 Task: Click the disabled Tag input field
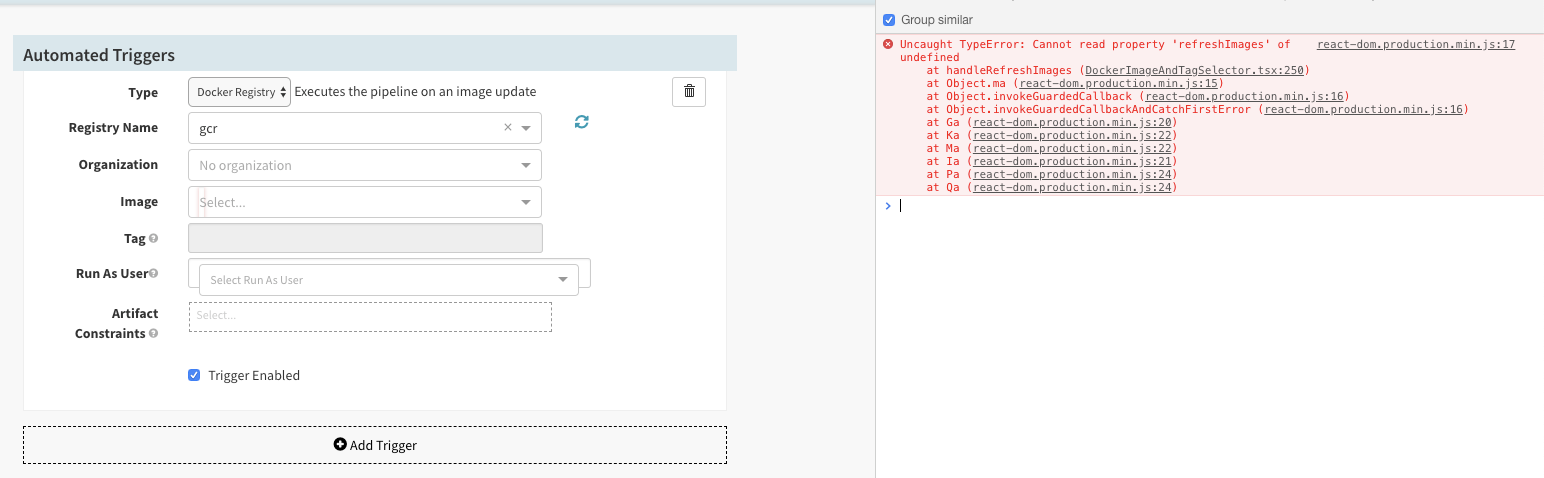(365, 238)
